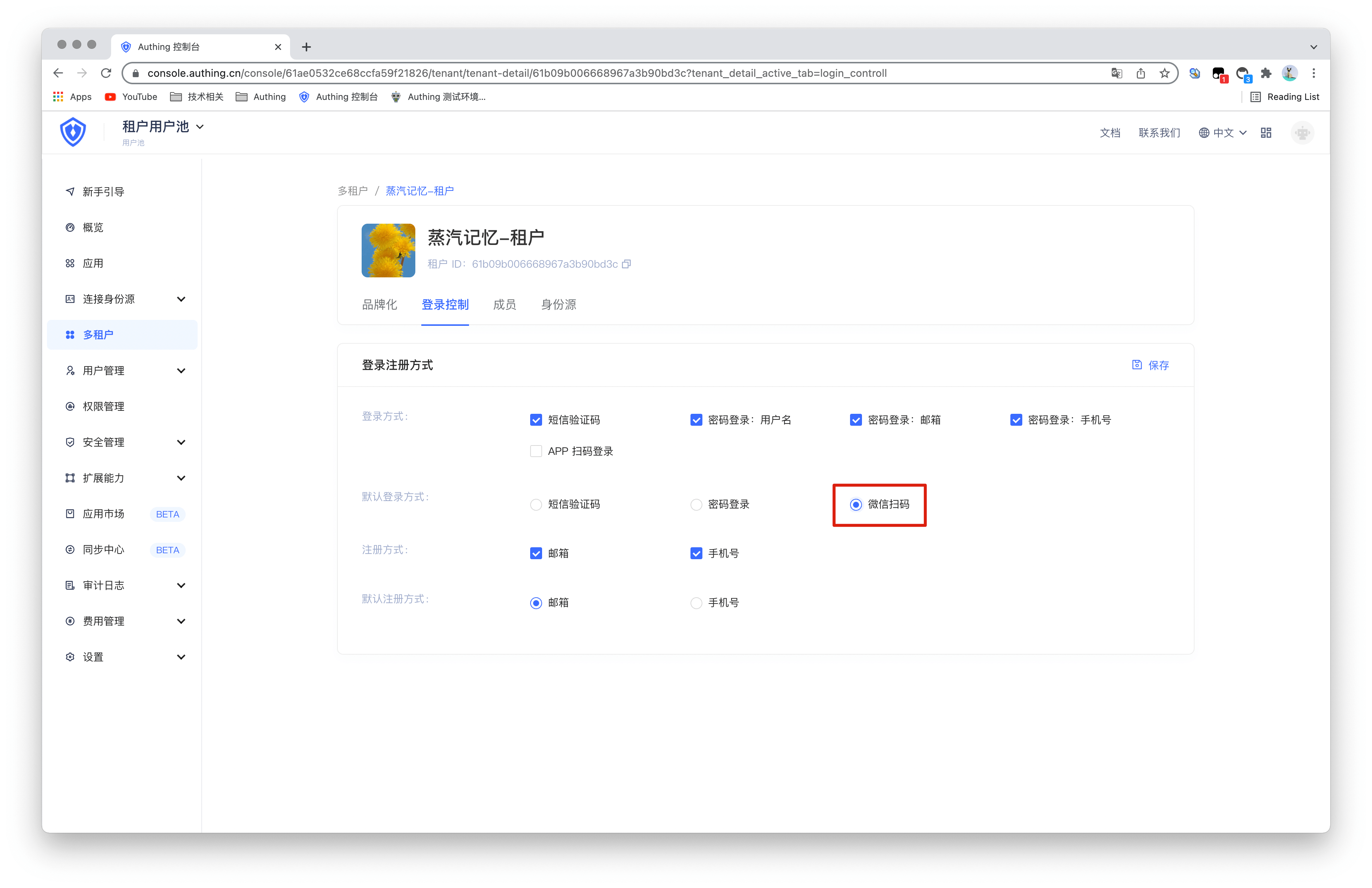This screenshot has width=1372, height=888.
Task: Click the share icon in address bar
Action: (x=1140, y=73)
